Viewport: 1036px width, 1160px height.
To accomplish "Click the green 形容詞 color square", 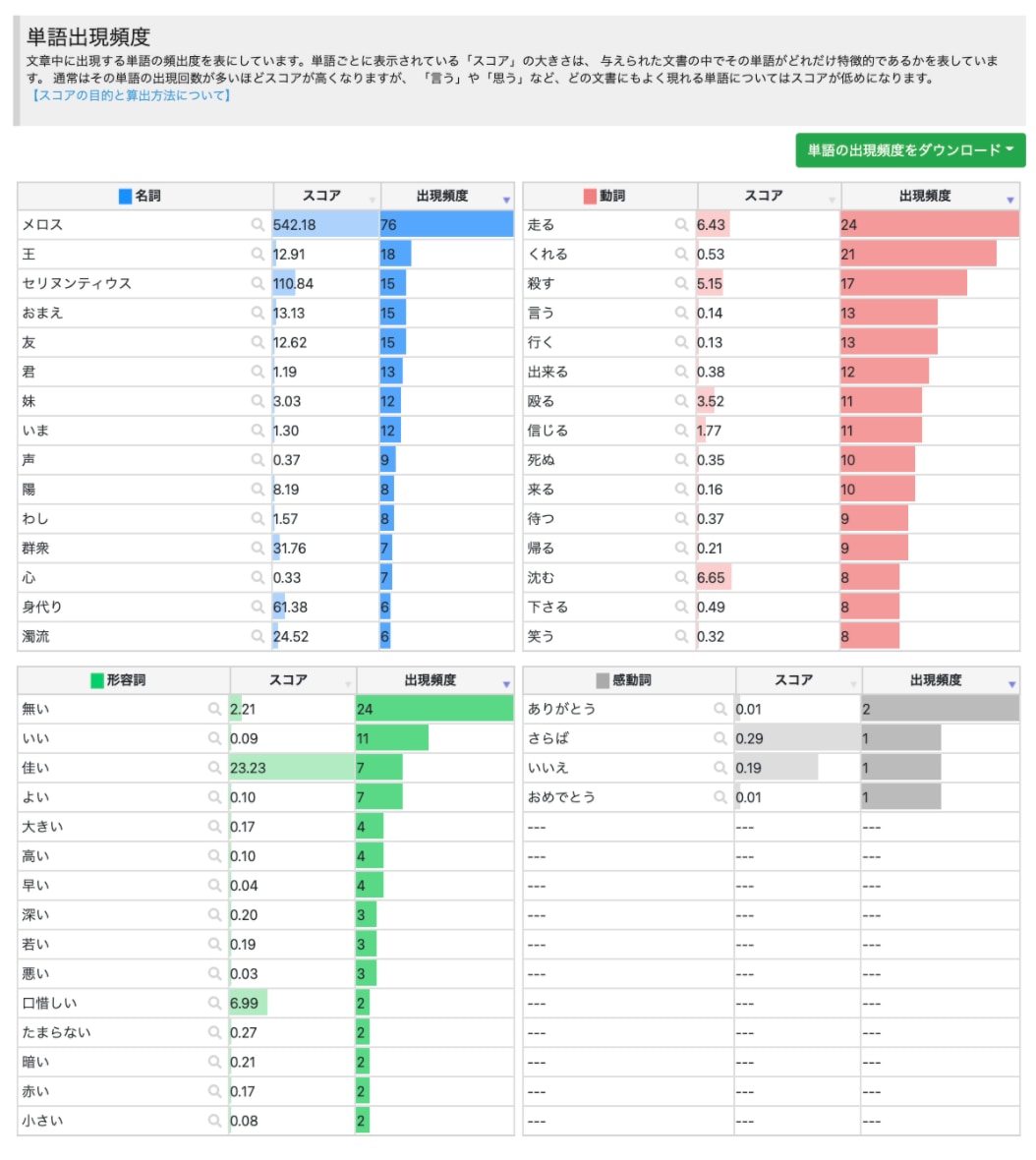I will (x=96, y=680).
